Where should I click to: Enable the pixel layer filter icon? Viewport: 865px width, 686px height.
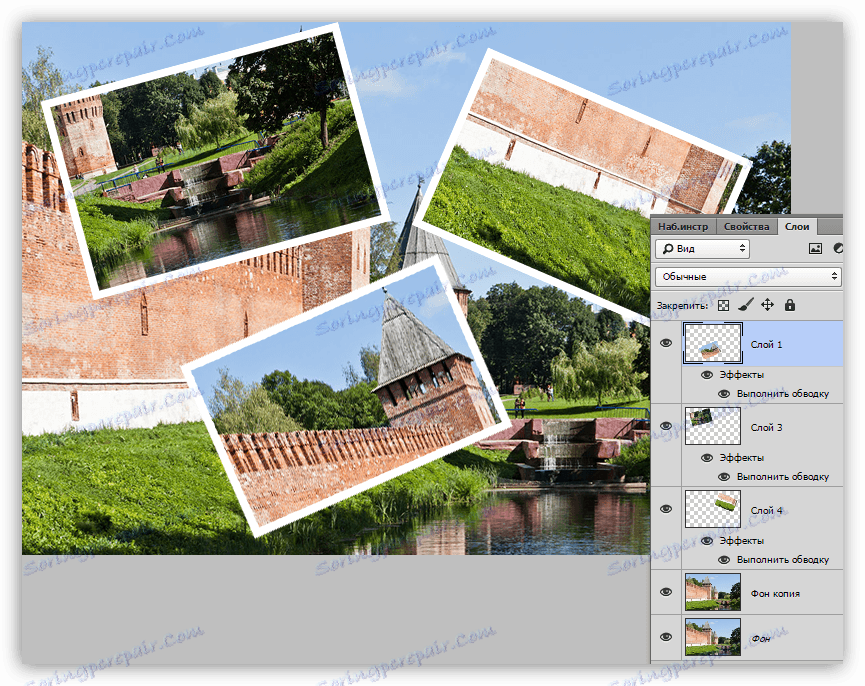pos(815,249)
